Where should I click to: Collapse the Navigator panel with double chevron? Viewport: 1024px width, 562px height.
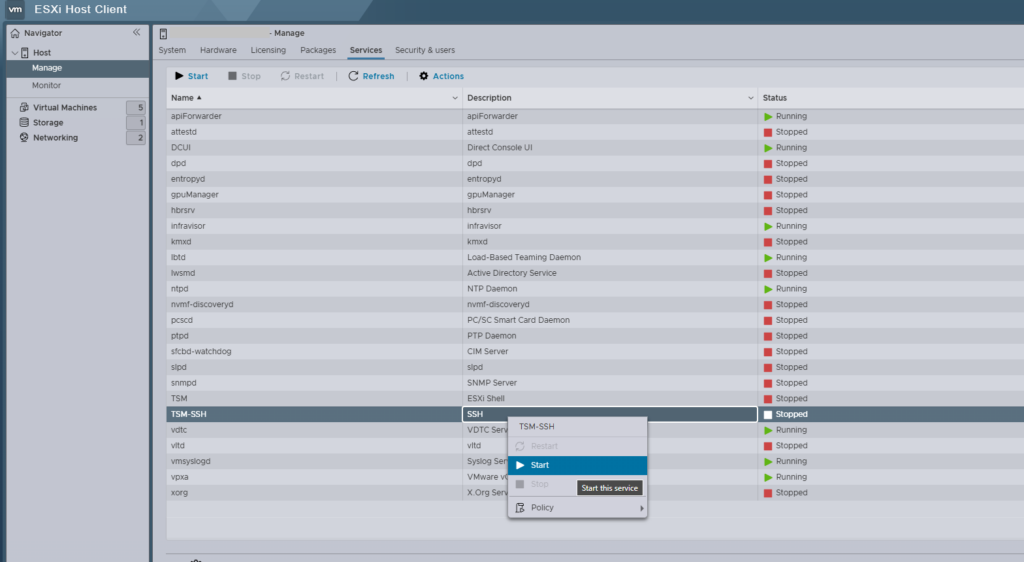click(x=136, y=32)
